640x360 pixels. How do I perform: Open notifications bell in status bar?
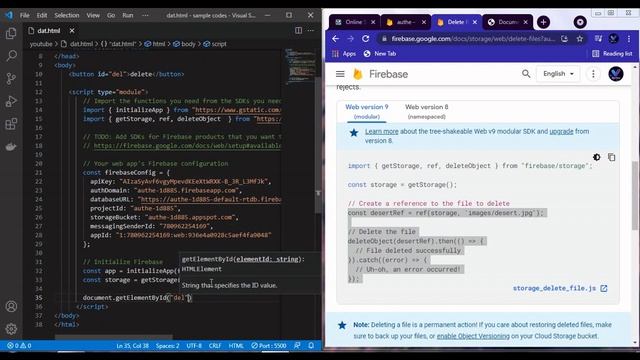click(x=311, y=346)
